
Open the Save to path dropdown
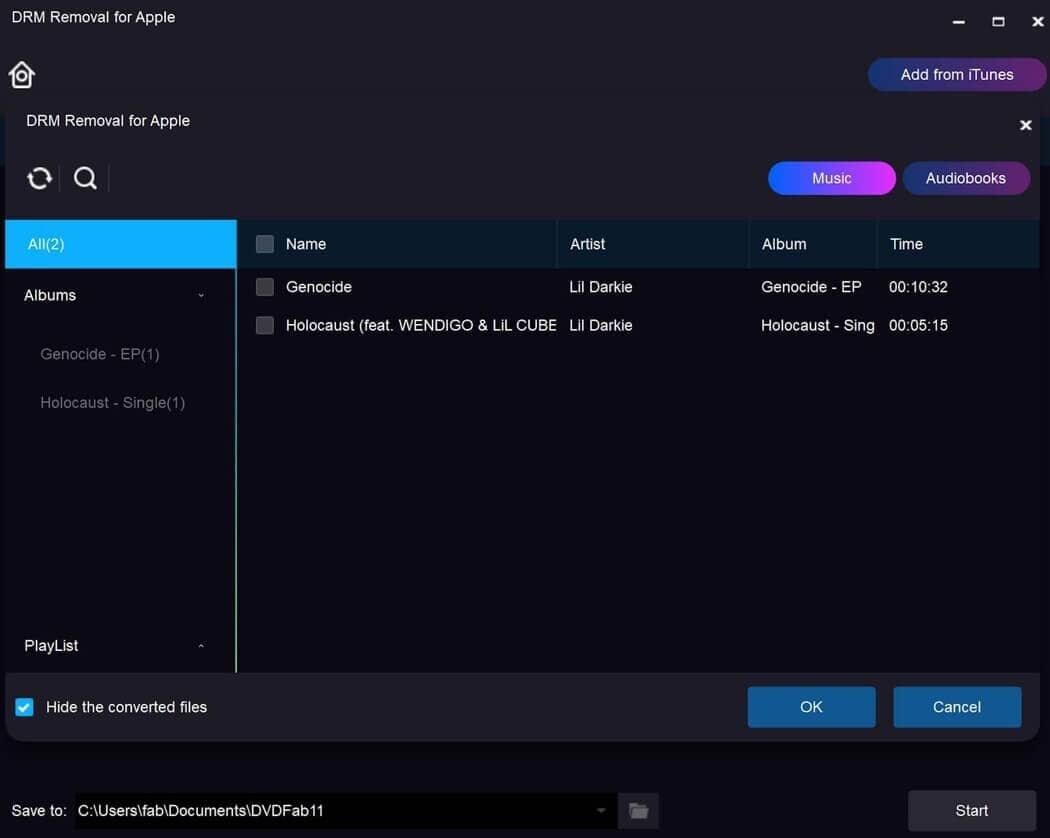click(x=601, y=811)
